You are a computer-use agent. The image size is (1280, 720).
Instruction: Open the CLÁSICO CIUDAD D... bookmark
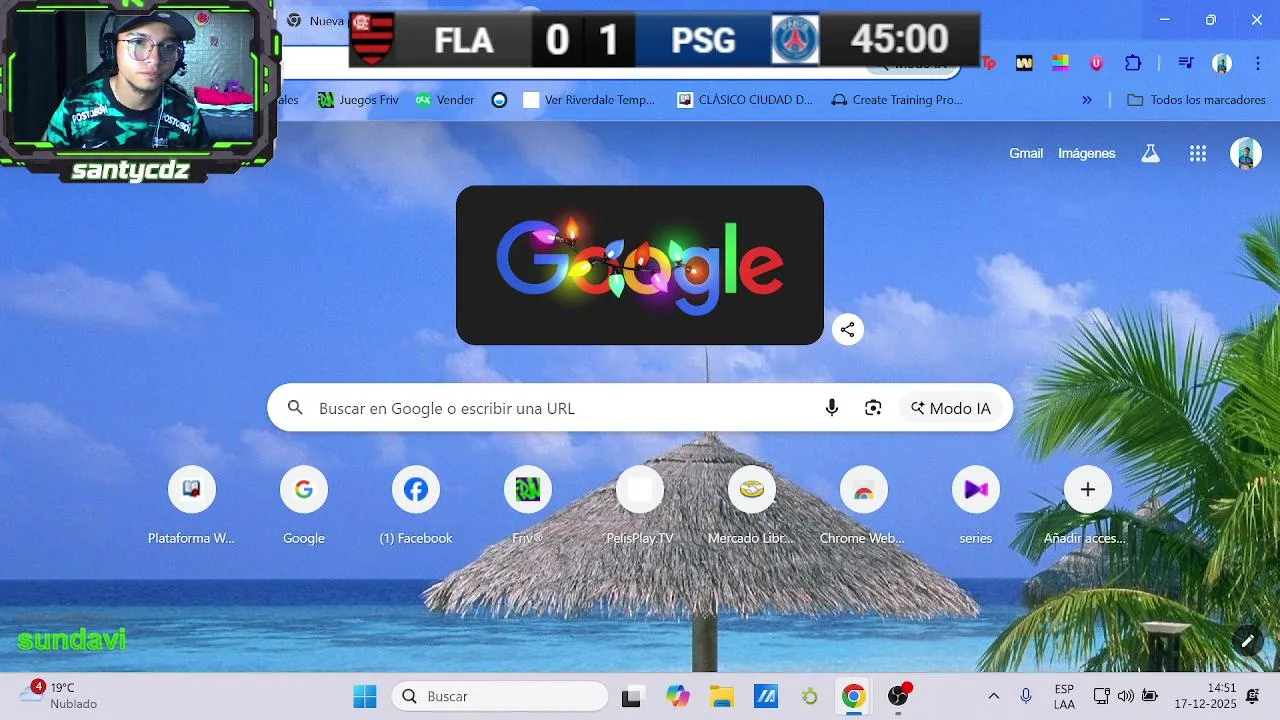(x=745, y=100)
